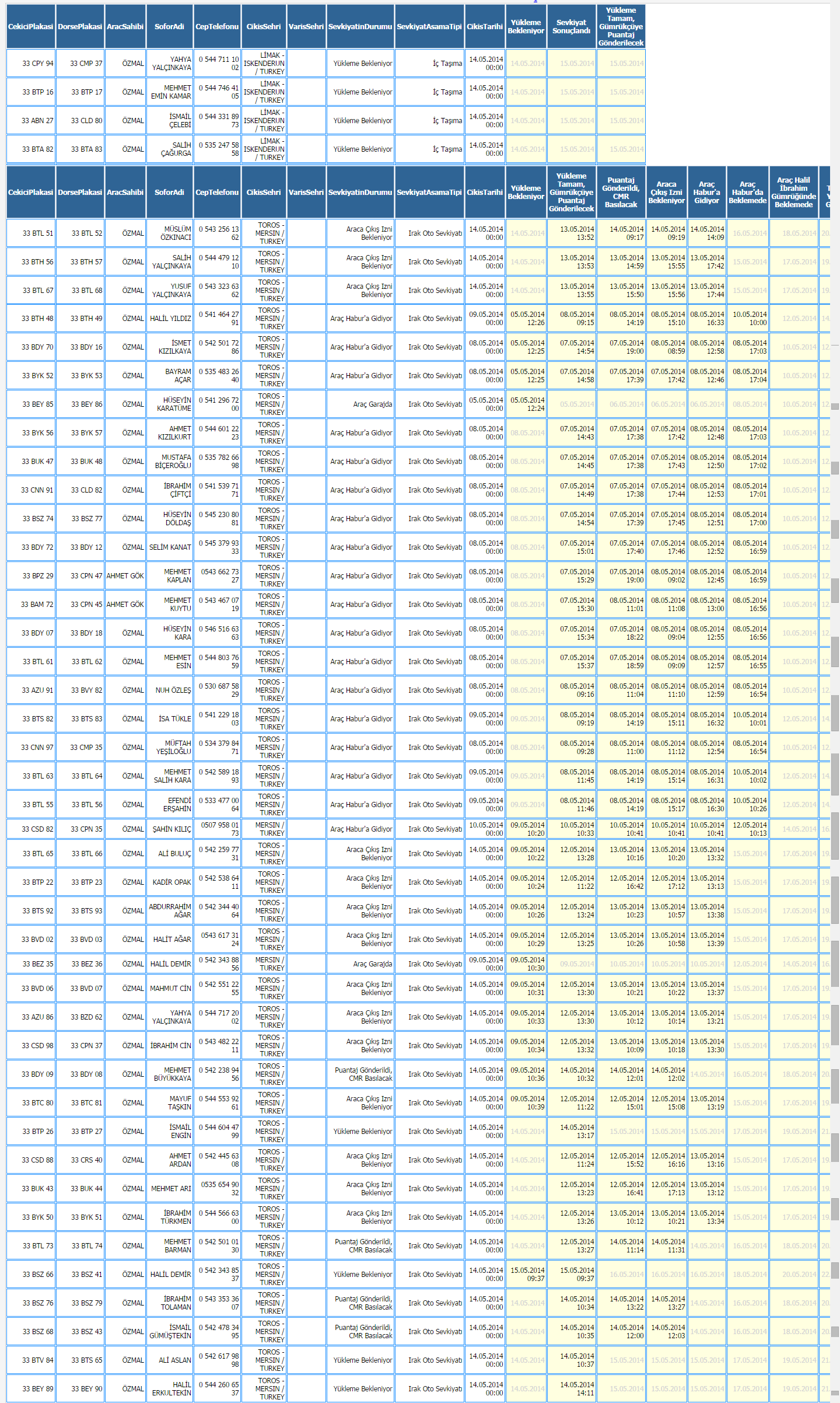Click driver cell "MEHMET ESİN"
The width and height of the screenshot is (840, 1403).
click(x=169, y=661)
